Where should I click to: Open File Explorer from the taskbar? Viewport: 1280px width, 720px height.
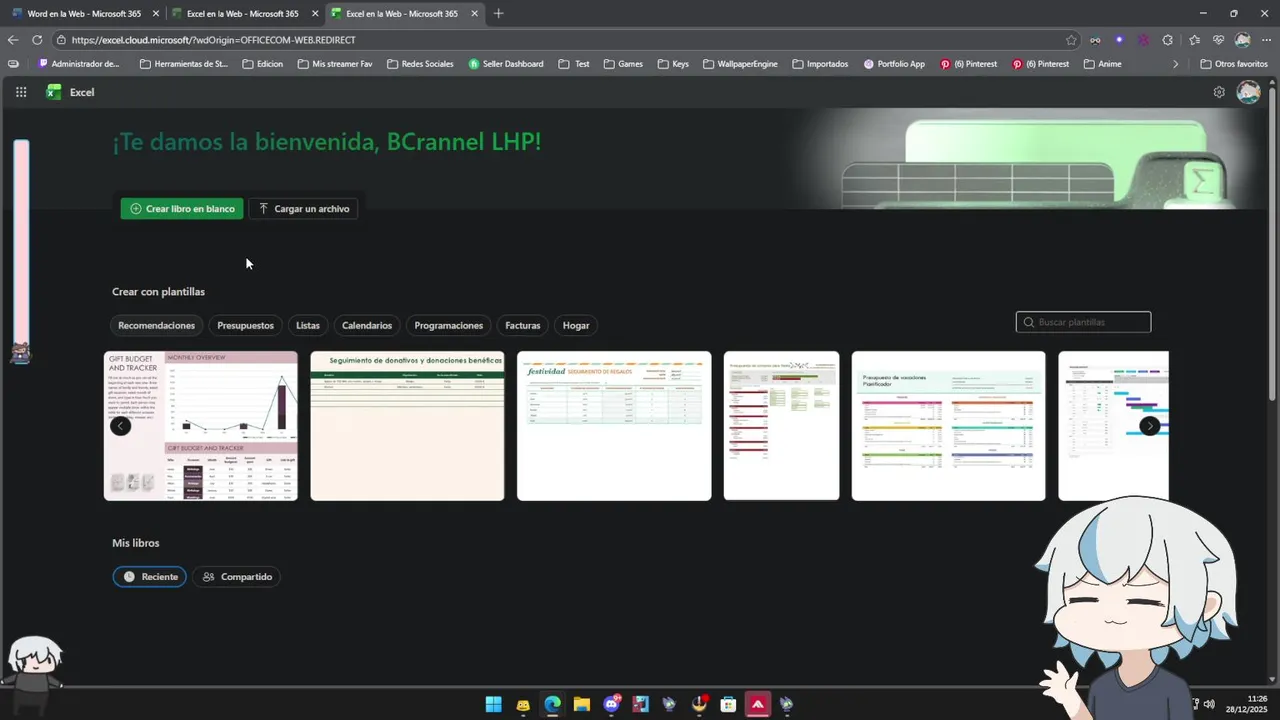coord(582,704)
